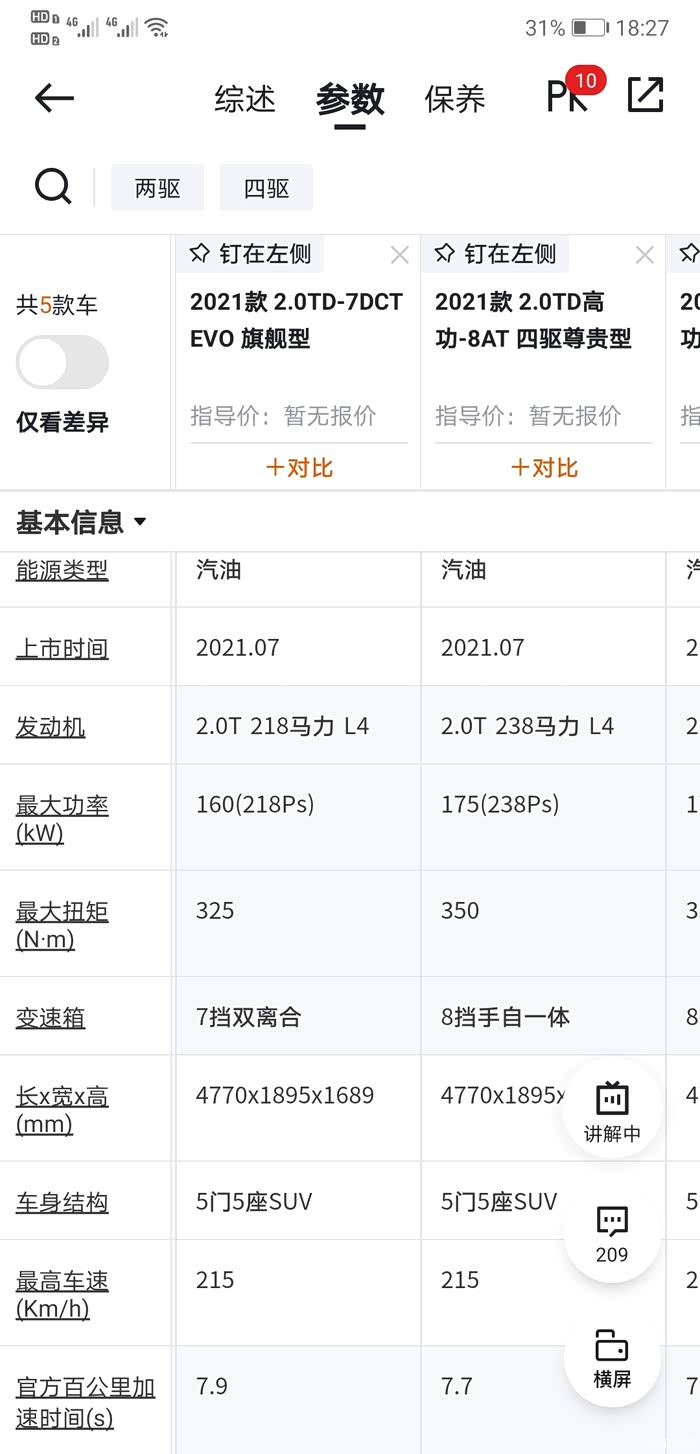Remove the 2.0TD-7DCT EVO 旗舰型 column
The image size is (700, 1454).
[400, 256]
